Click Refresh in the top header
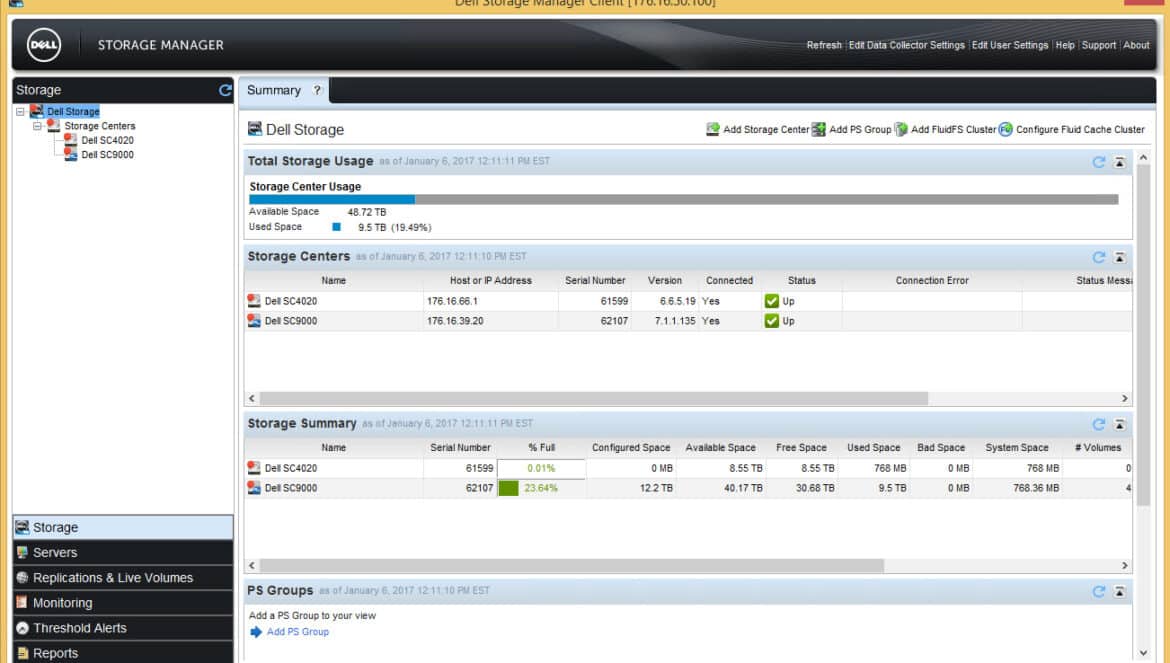Image resolution: width=1170 pixels, height=663 pixels. tap(824, 45)
